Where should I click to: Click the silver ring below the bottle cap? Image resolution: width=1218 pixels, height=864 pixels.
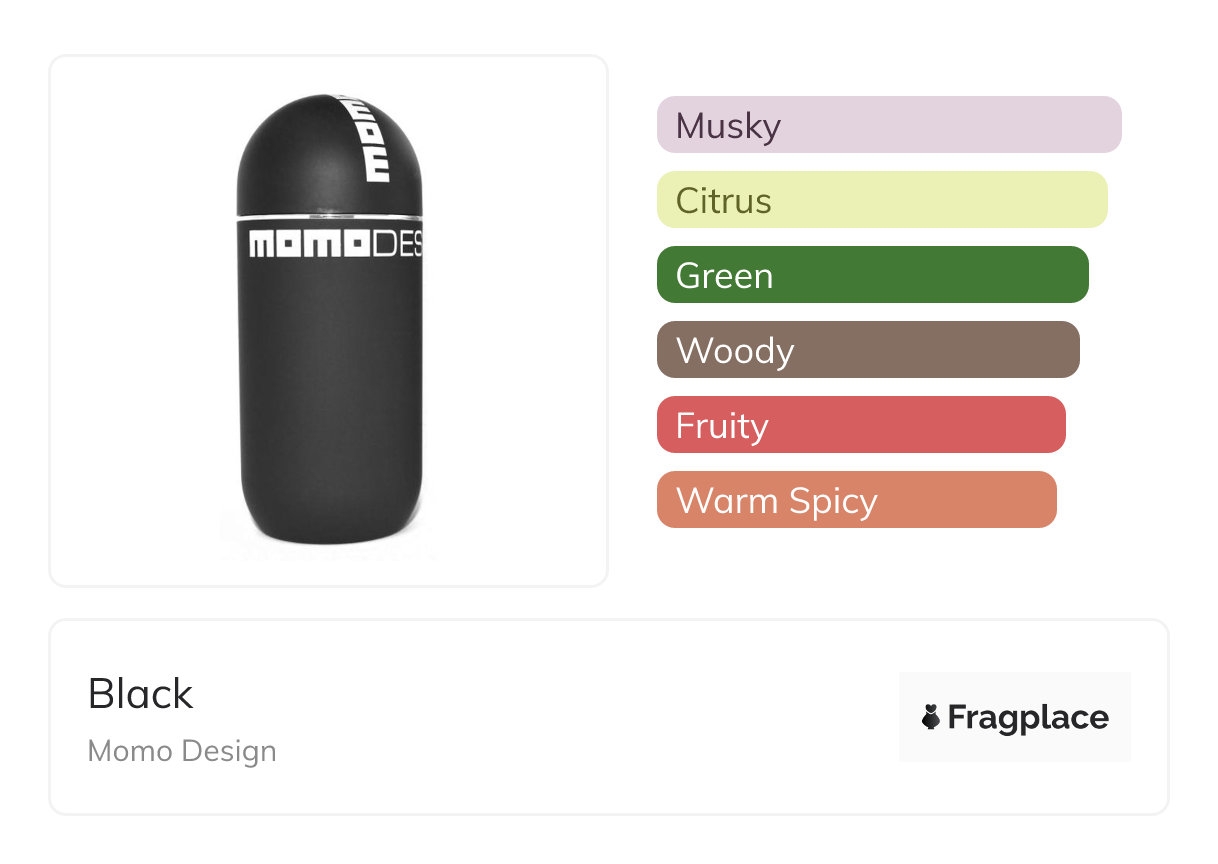[x=328, y=216]
